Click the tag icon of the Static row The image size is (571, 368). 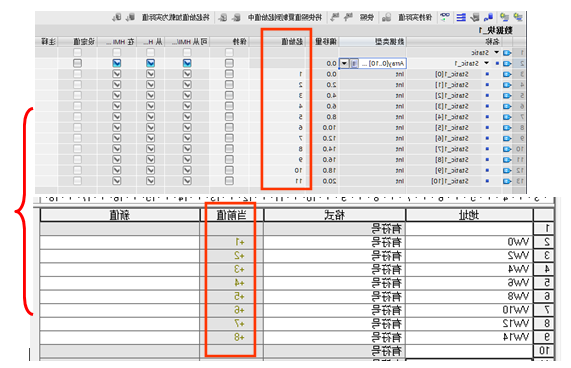pos(507,53)
